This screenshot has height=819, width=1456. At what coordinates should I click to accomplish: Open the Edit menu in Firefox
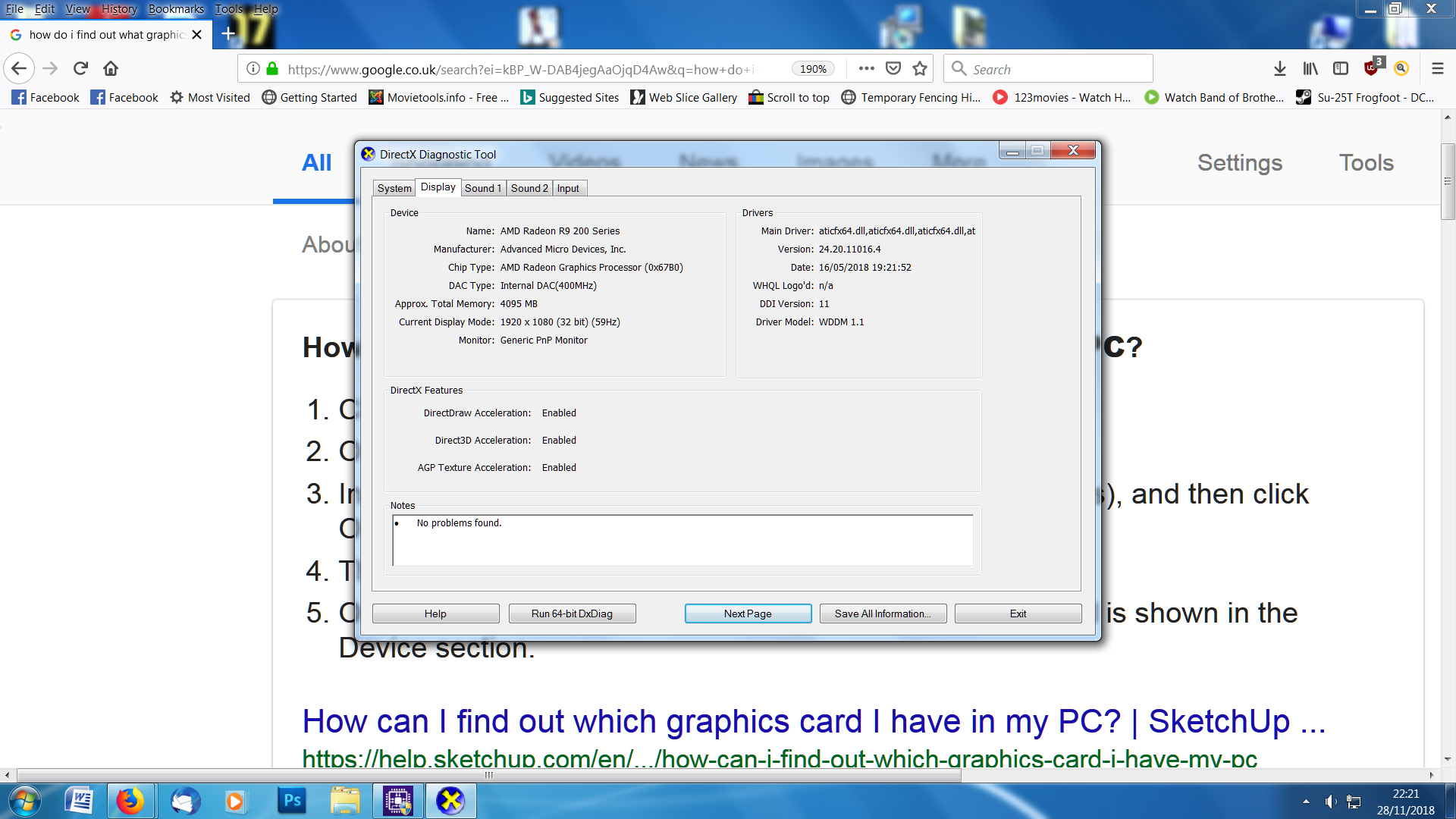point(44,8)
